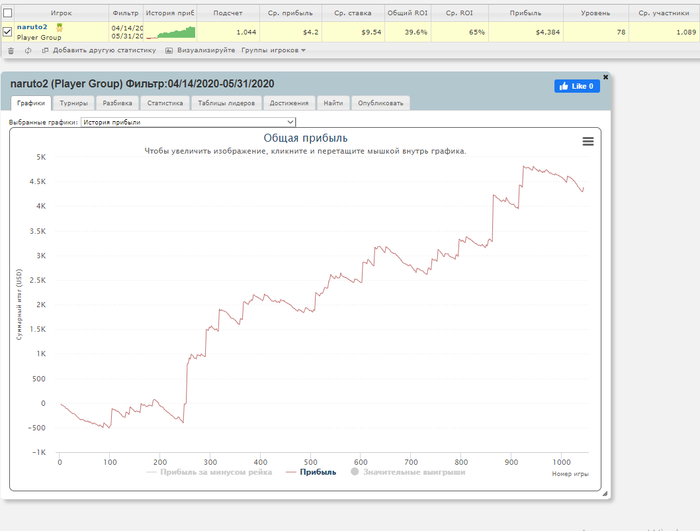
Task: Toggle the 'Прибыль' legend series
Action: click(311, 472)
